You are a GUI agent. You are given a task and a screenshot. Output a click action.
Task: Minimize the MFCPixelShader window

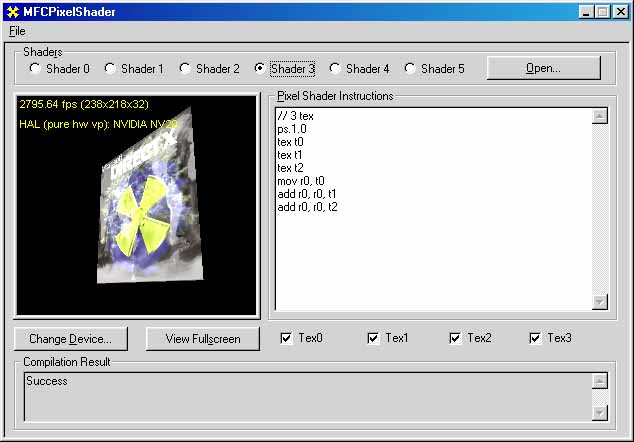(x=586, y=12)
